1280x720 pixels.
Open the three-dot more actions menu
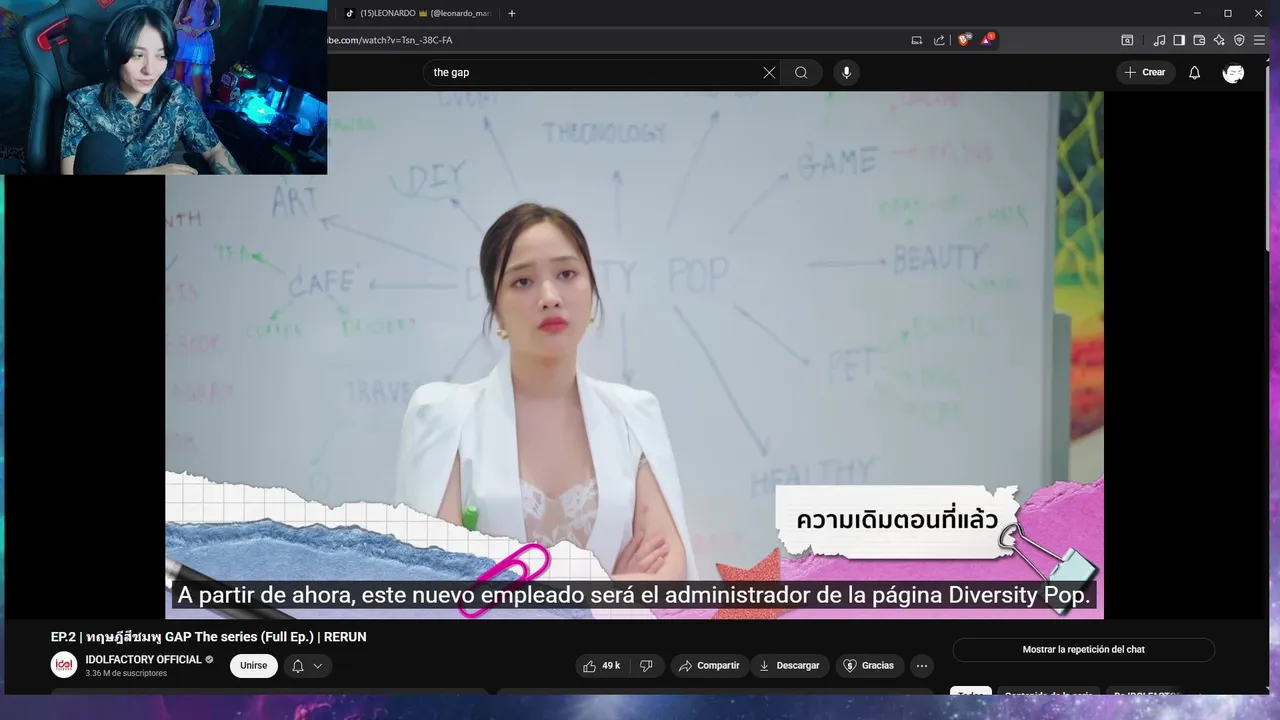click(x=922, y=666)
